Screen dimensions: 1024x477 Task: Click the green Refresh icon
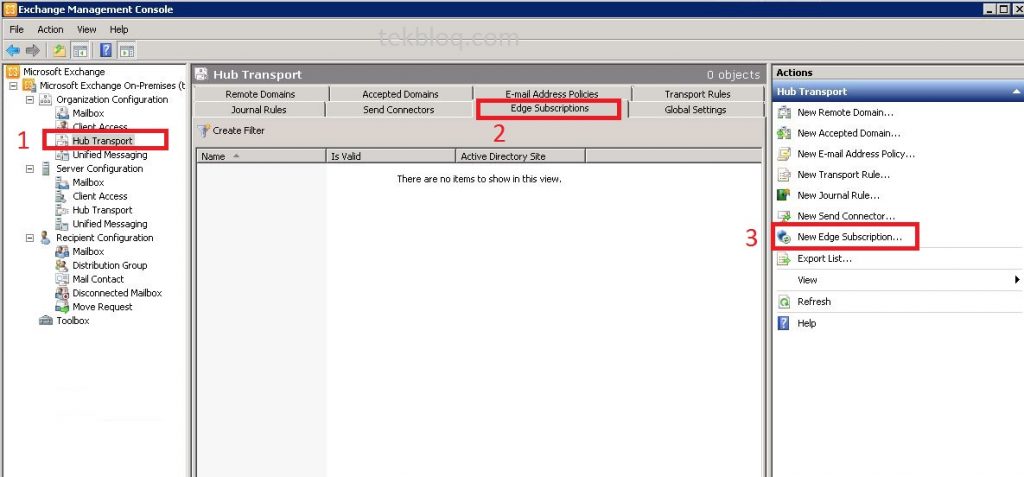click(784, 302)
